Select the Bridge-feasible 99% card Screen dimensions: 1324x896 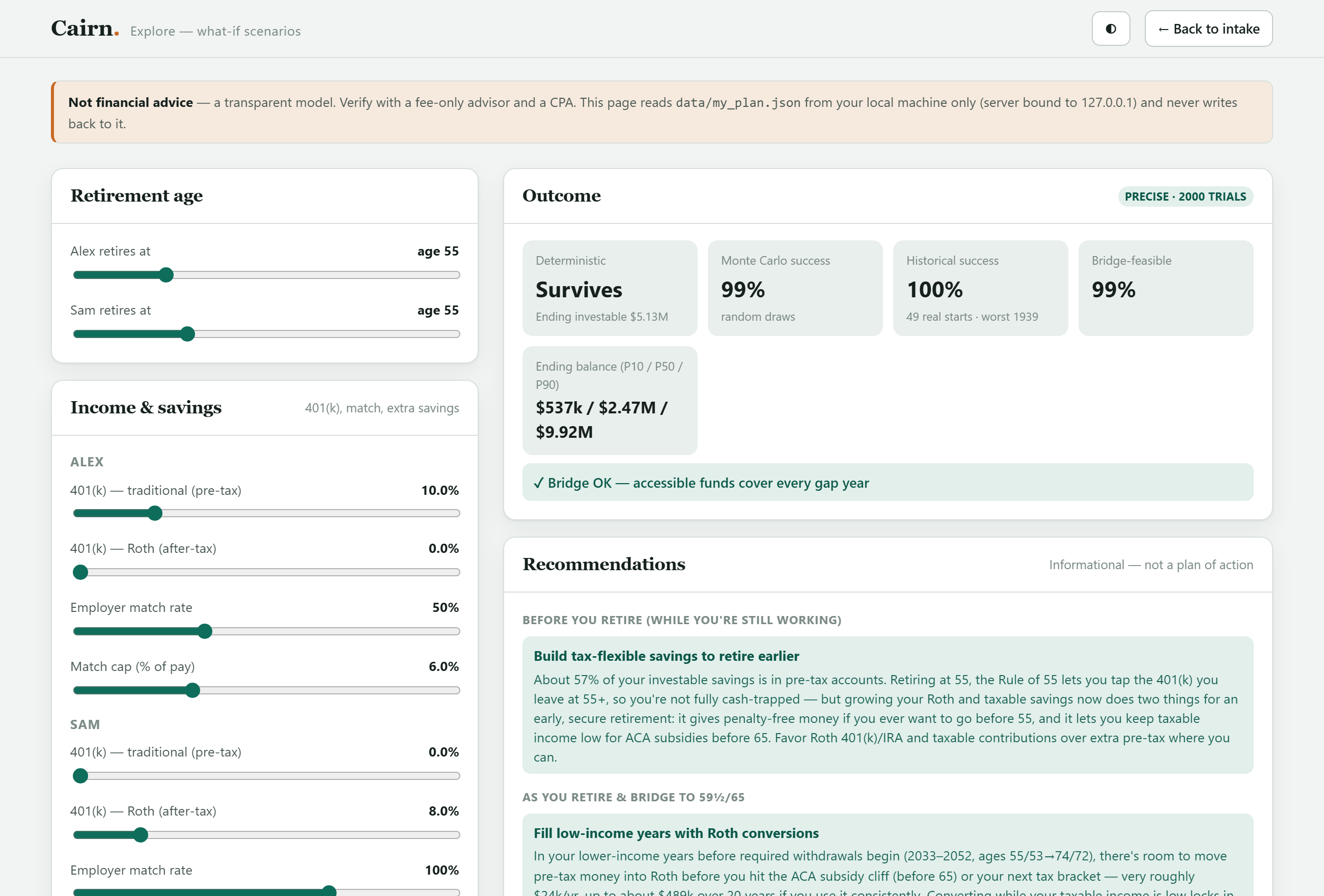pyautogui.click(x=1166, y=288)
